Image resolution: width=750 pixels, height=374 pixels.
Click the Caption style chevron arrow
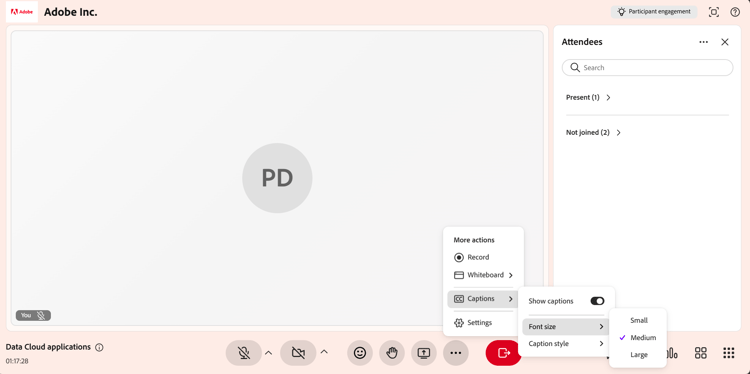click(601, 343)
